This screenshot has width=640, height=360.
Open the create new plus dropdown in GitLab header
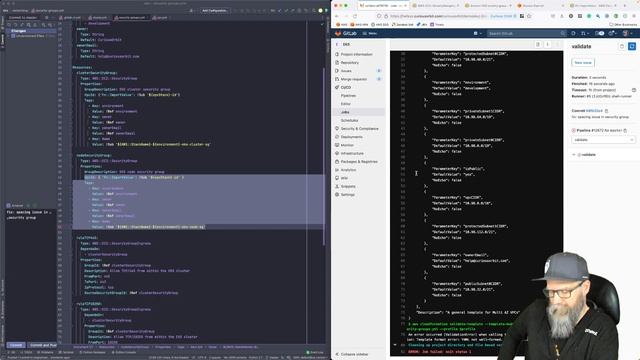coord(478,33)
